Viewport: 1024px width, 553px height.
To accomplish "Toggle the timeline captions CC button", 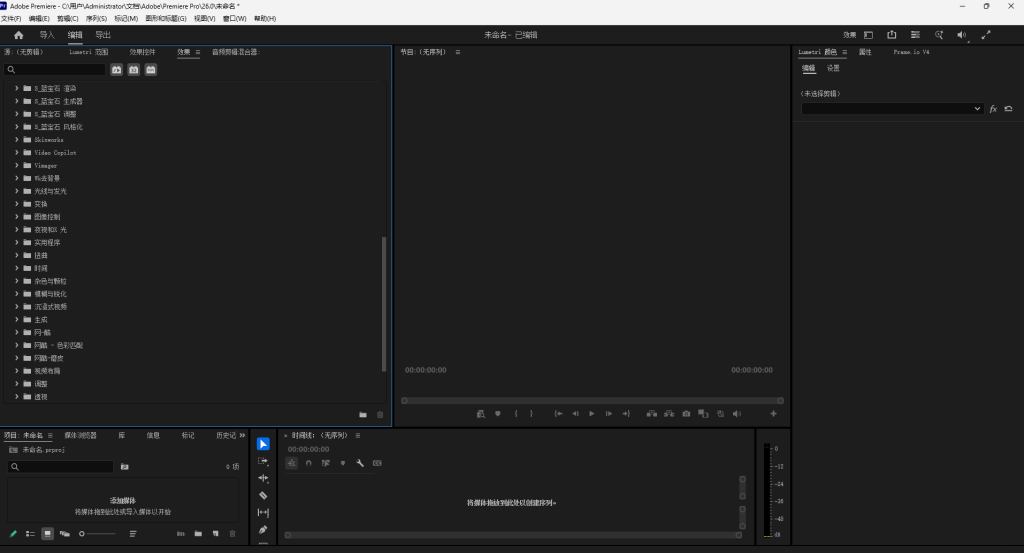I will (377, 463).
